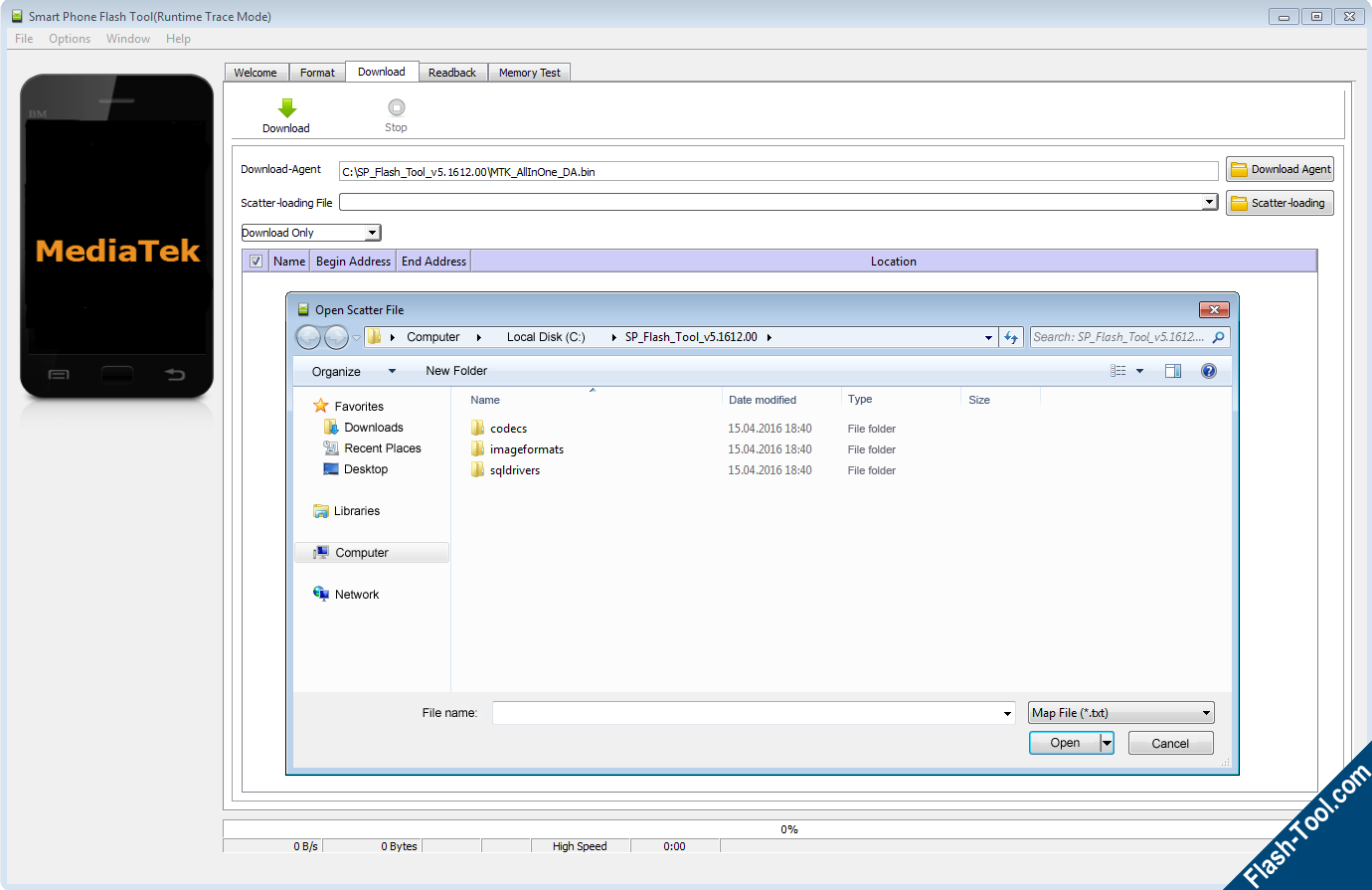Screen dimensions: 1372x890
Task: Click the dialog's back navigation arrow
Action: coord(309,338)
